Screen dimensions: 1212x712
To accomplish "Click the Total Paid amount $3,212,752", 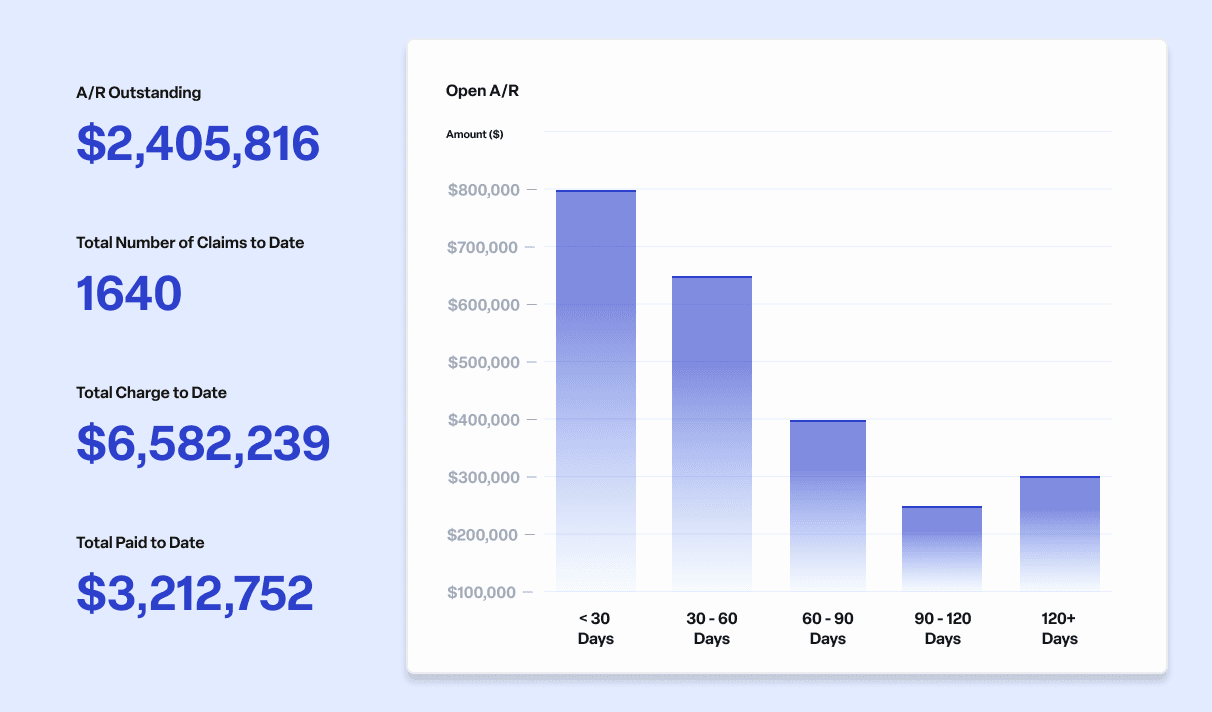I will tap(195, 594).
